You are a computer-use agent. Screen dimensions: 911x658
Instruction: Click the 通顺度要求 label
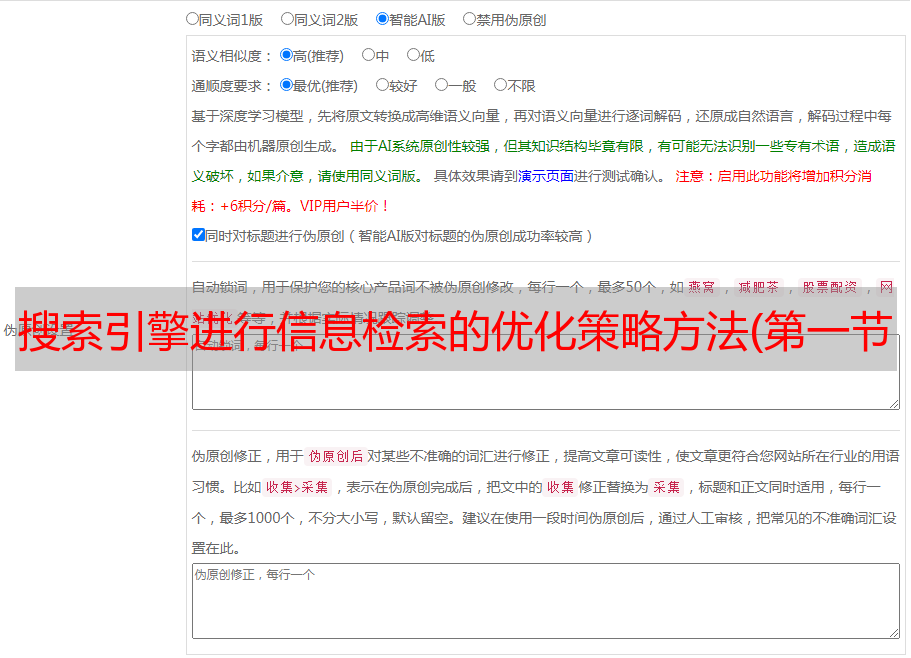coord(232,87)
